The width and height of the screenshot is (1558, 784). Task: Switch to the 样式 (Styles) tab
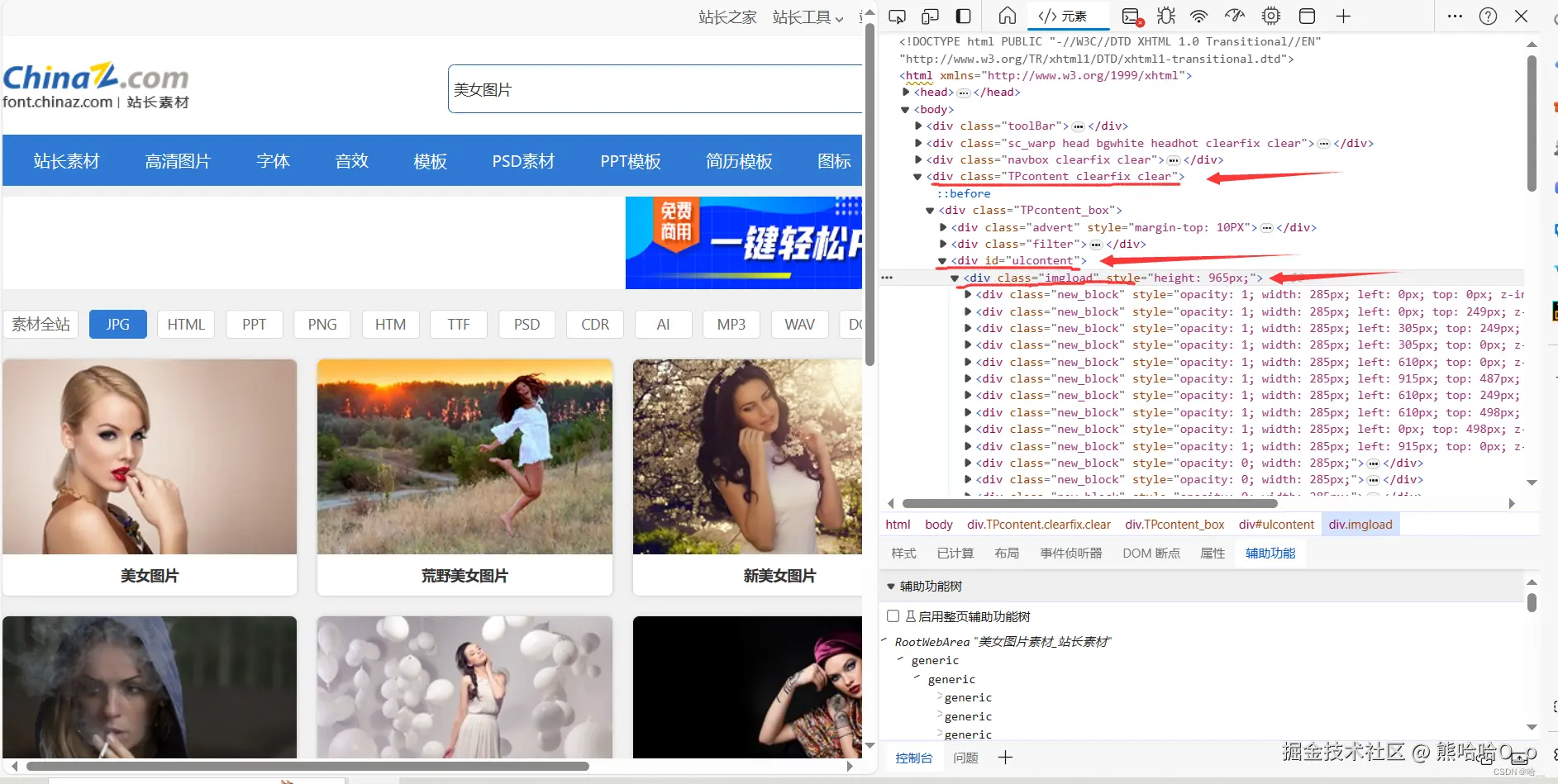click(903, 553)
